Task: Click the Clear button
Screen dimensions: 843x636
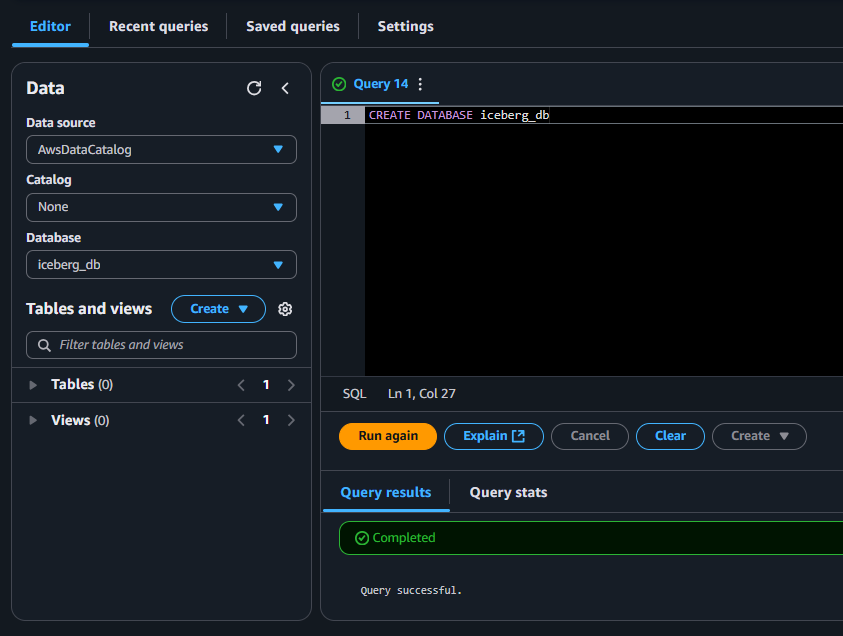Action: (x=670, y=436)
